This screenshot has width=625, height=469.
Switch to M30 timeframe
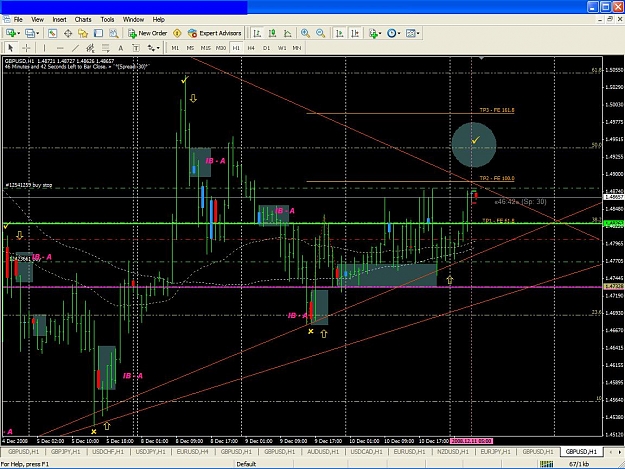click(x=221, y=48)
